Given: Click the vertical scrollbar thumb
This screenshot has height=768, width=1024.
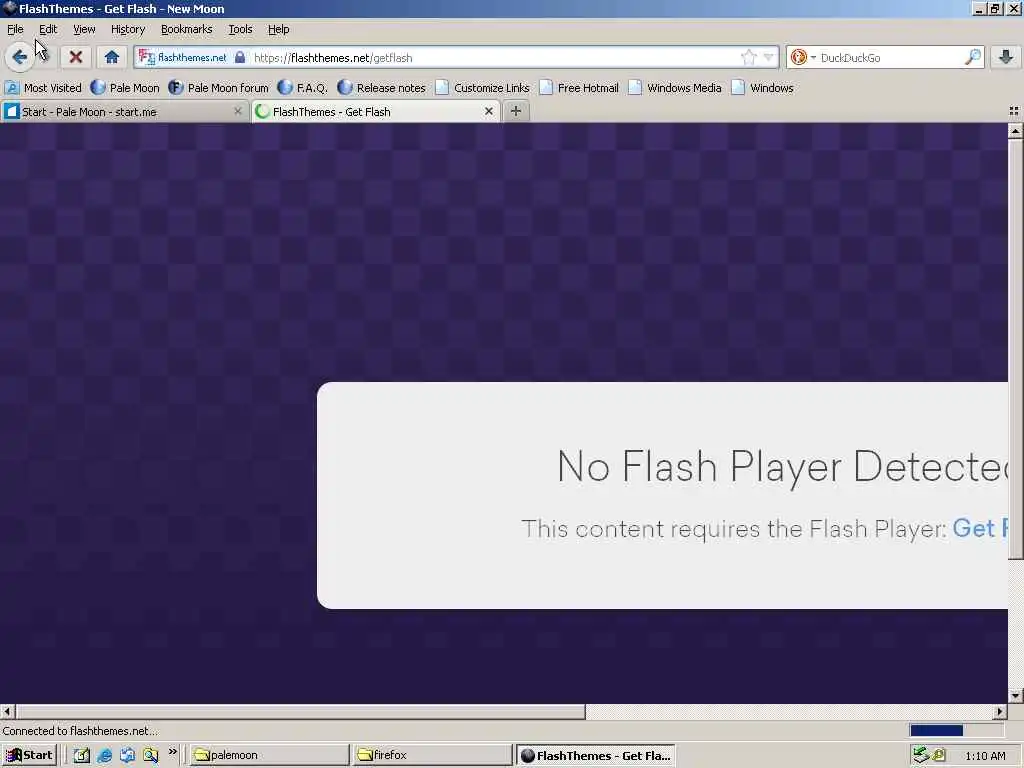Looking at the screenshot, I should 1016,349.
